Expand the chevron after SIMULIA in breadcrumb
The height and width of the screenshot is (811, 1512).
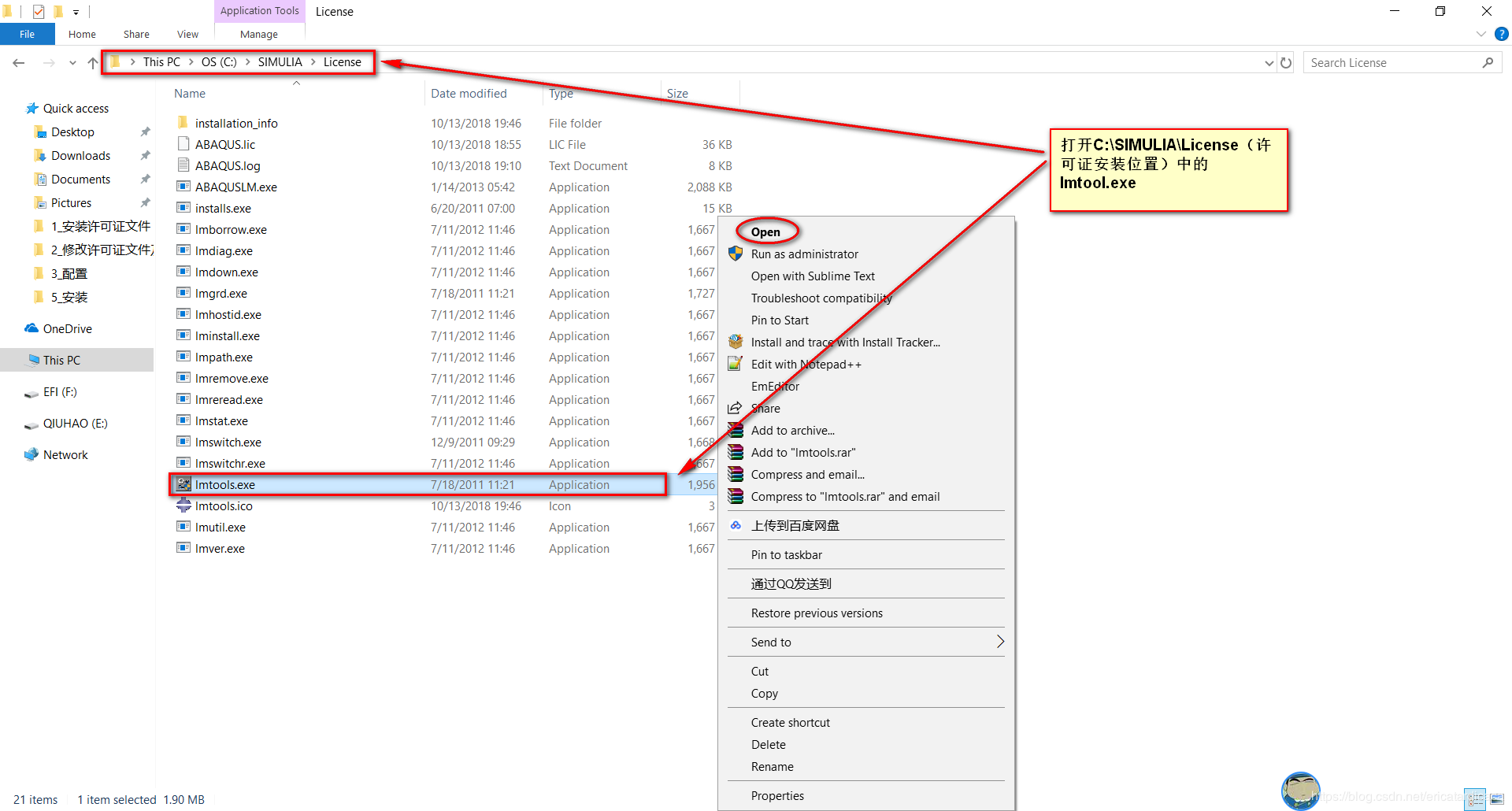point(313,62)
